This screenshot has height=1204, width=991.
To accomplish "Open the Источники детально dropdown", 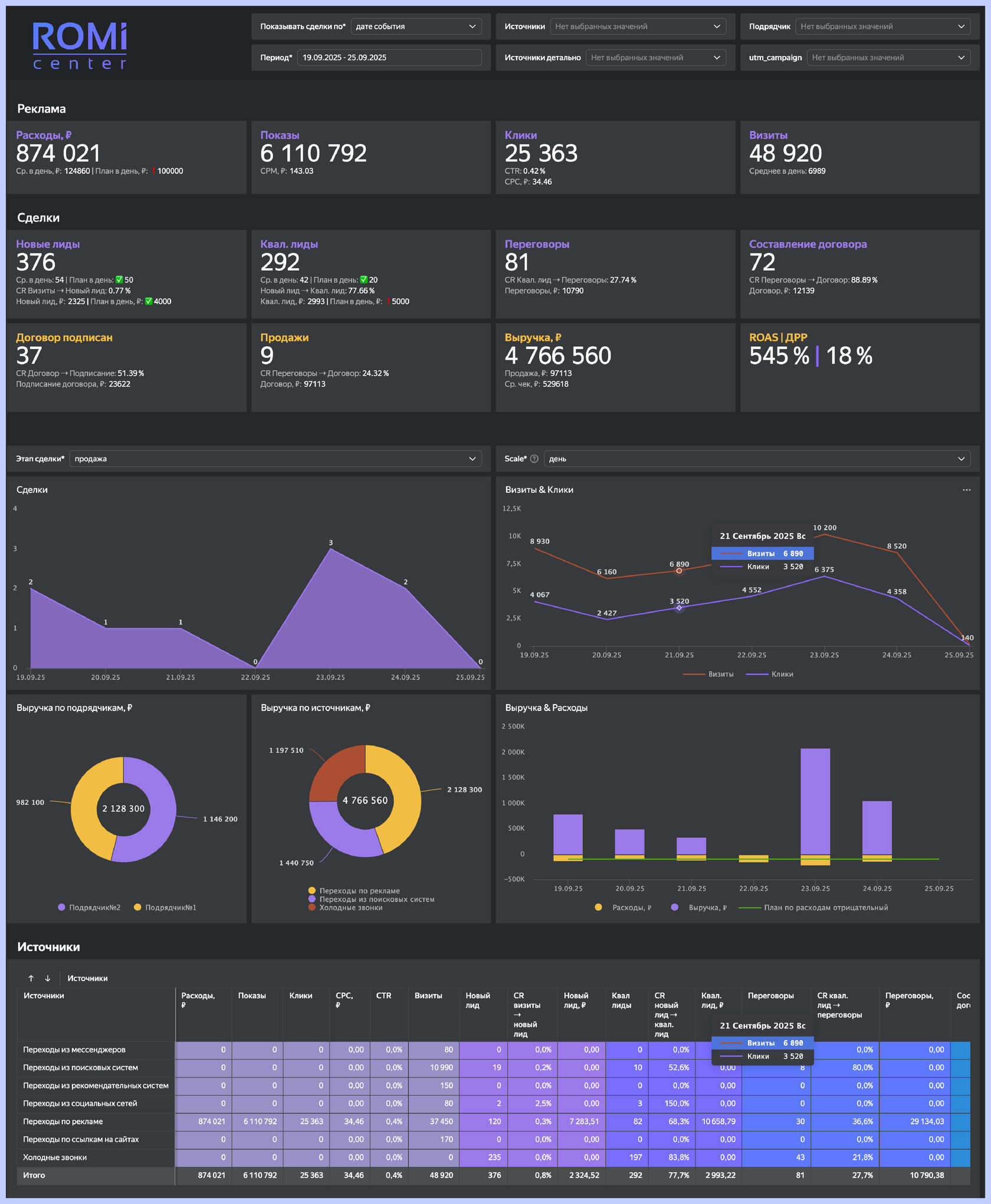I will (x=656, y=58).
